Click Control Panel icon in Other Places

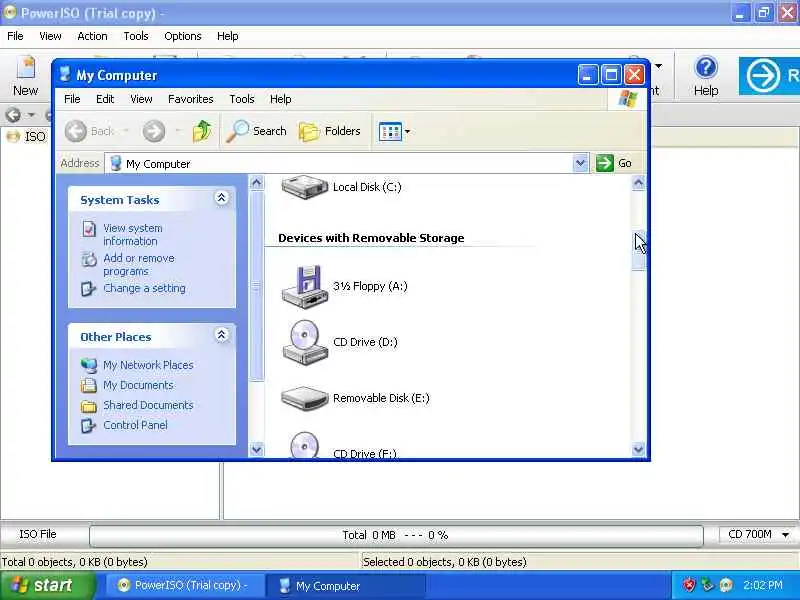pos(88,426)
